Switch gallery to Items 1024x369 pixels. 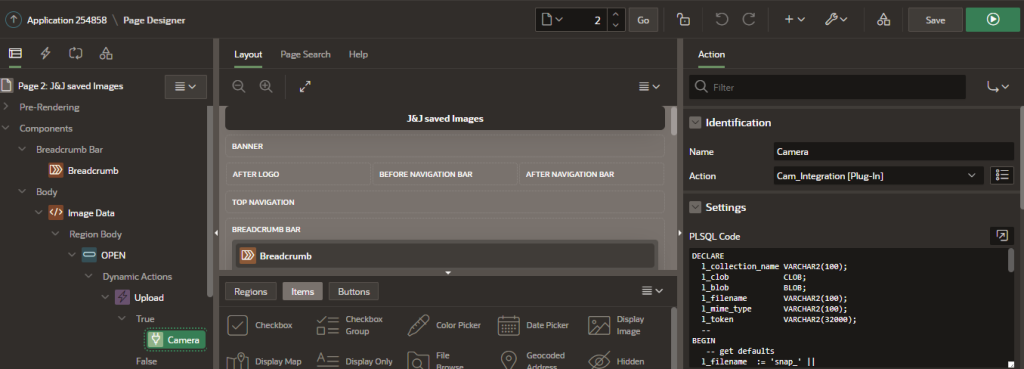click(x=302, y=291)
